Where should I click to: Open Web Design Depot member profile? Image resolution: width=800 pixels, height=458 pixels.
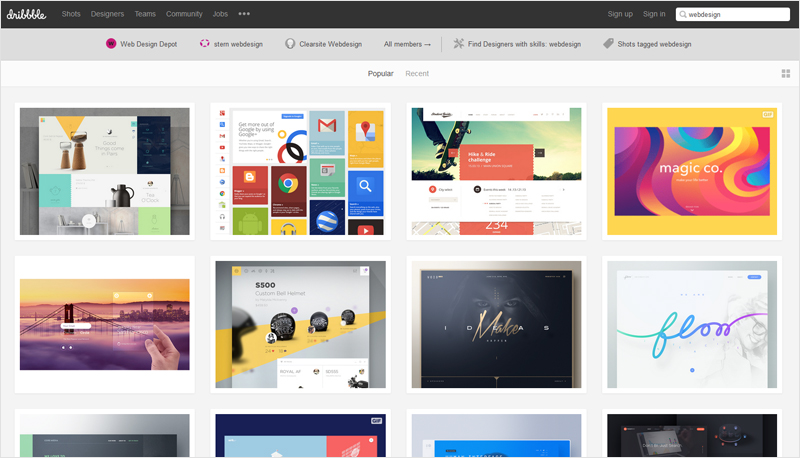click(148, 44)
